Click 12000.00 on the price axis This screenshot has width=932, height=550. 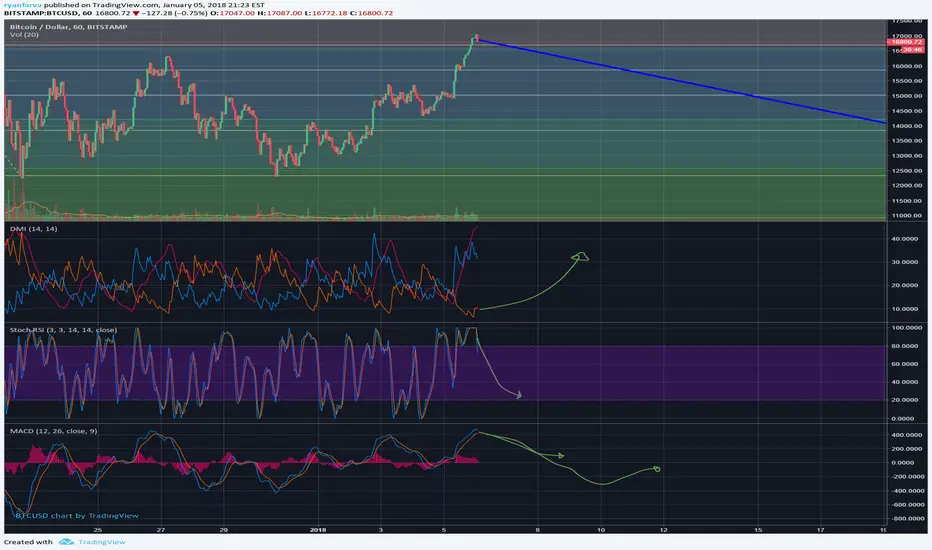pyautogui.click(x=906, y=186)
